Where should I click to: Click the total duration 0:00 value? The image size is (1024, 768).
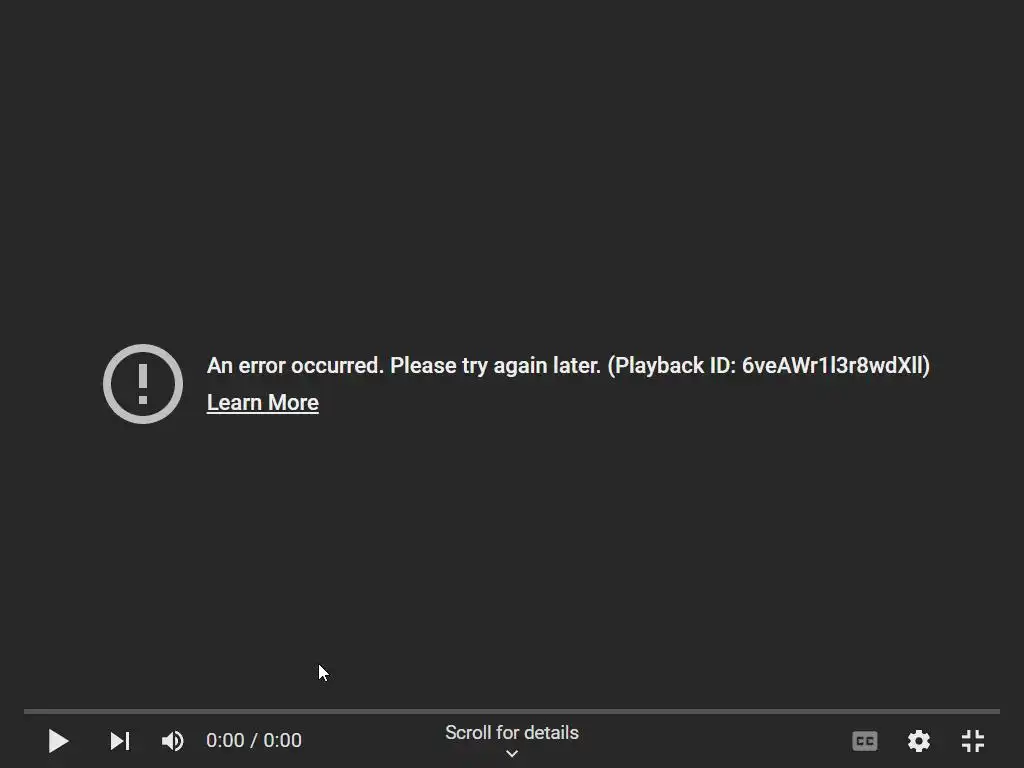point(283,741)
